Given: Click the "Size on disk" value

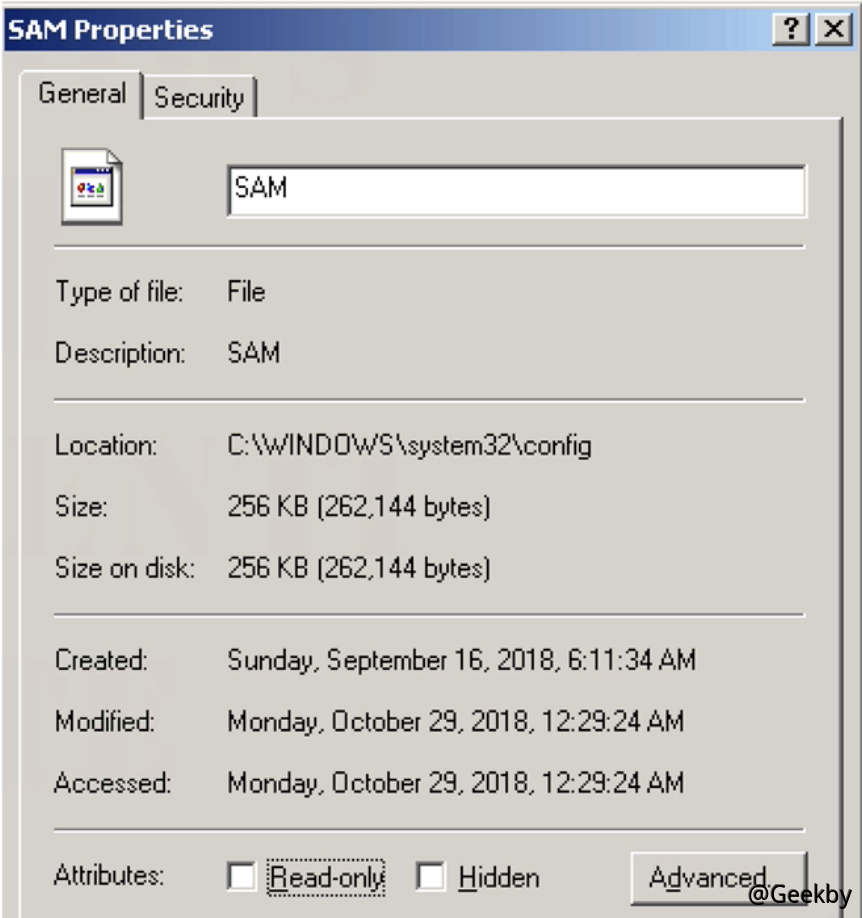Looking at the screenshot, I should (359, 568).
